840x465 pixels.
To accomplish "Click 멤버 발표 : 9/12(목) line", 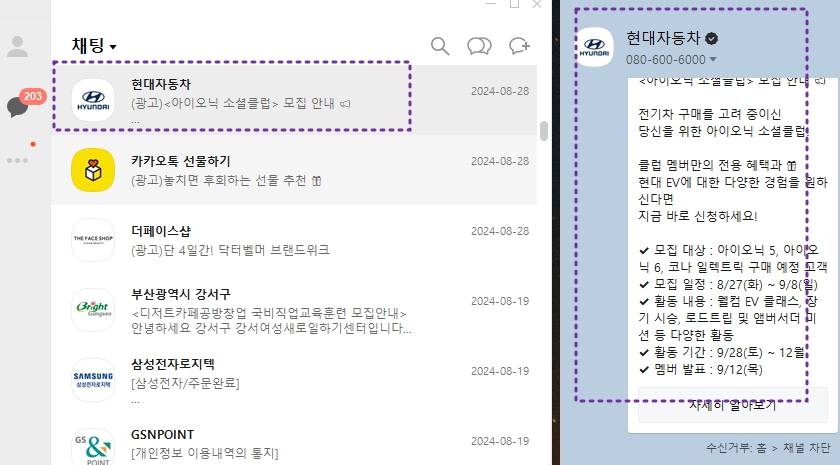I will (700, 369).
